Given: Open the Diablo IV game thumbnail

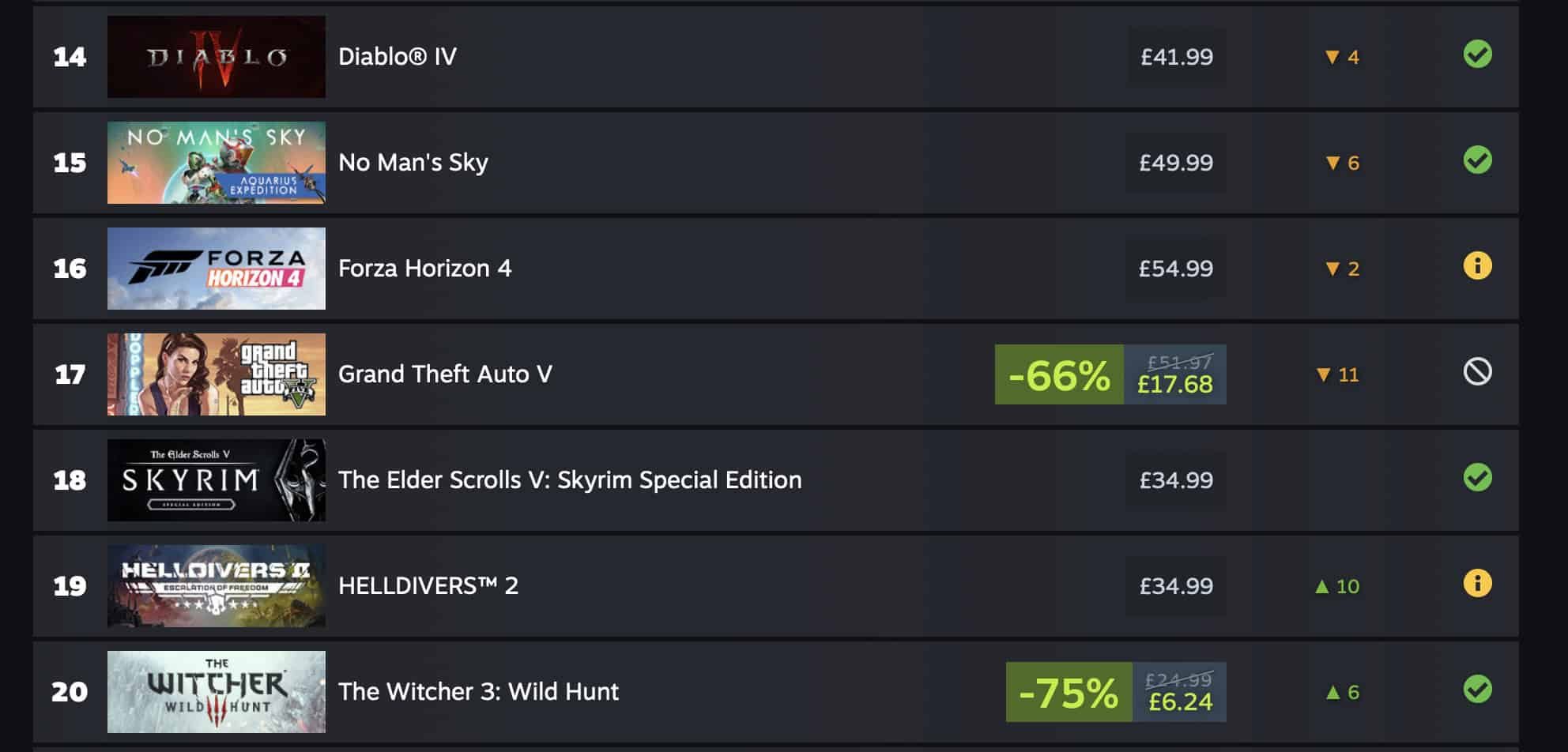Looking at the screenshot, I should point(216,57).
